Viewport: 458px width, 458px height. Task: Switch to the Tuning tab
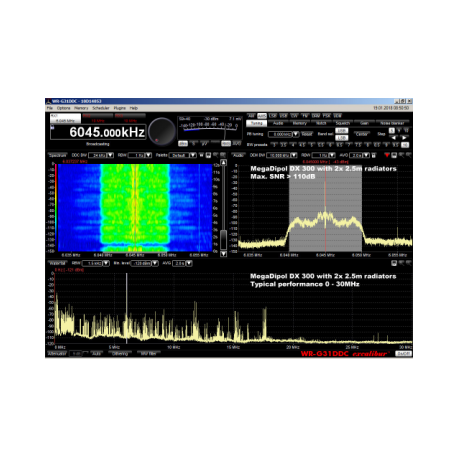tap(256, 123)
